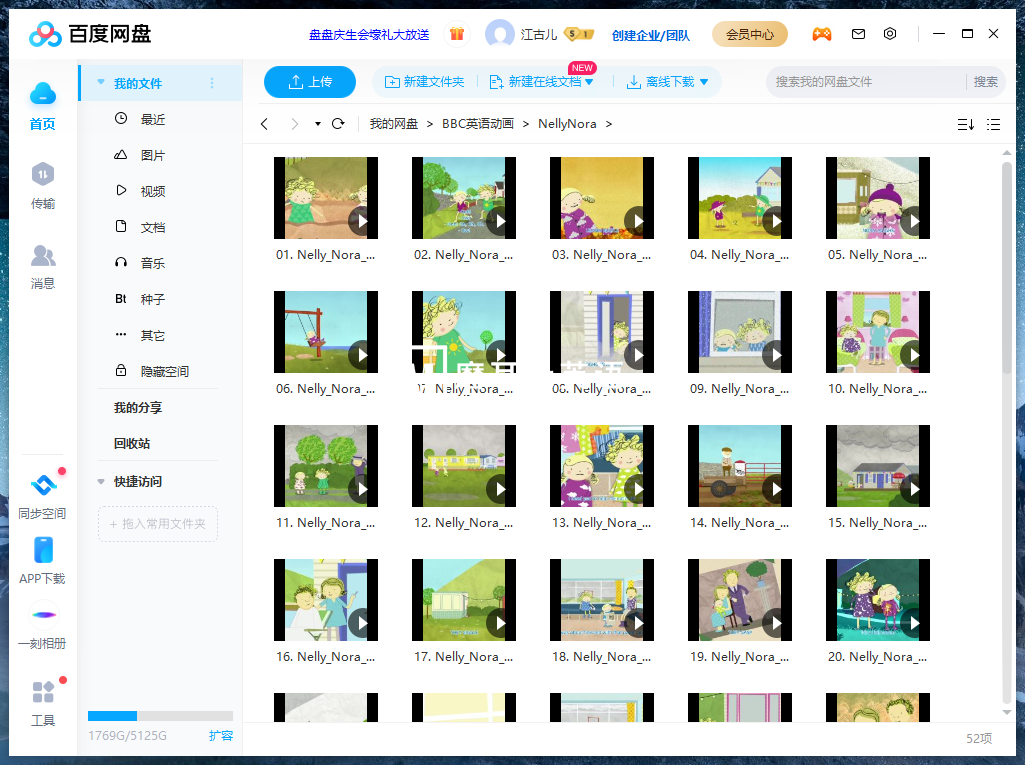Open the 消息 messages panel
Viewport: 1025px width, 765px height.
43,268
